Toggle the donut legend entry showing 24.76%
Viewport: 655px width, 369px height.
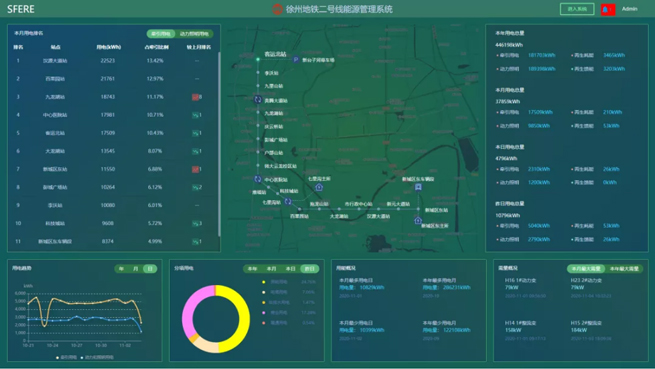click(289, 282)
